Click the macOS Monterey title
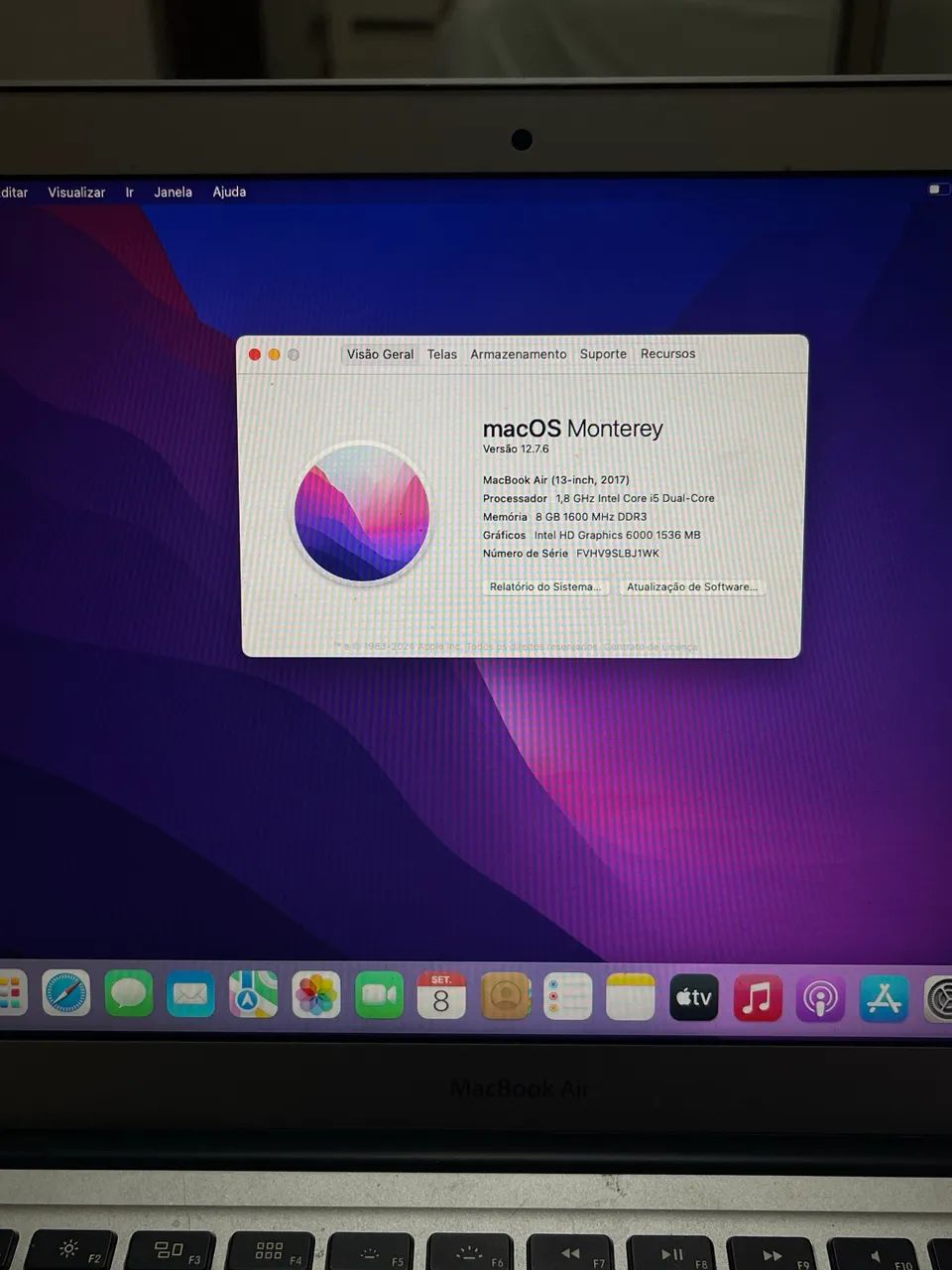This screenshot has height=1270, width=952. [x=572, y=429]
